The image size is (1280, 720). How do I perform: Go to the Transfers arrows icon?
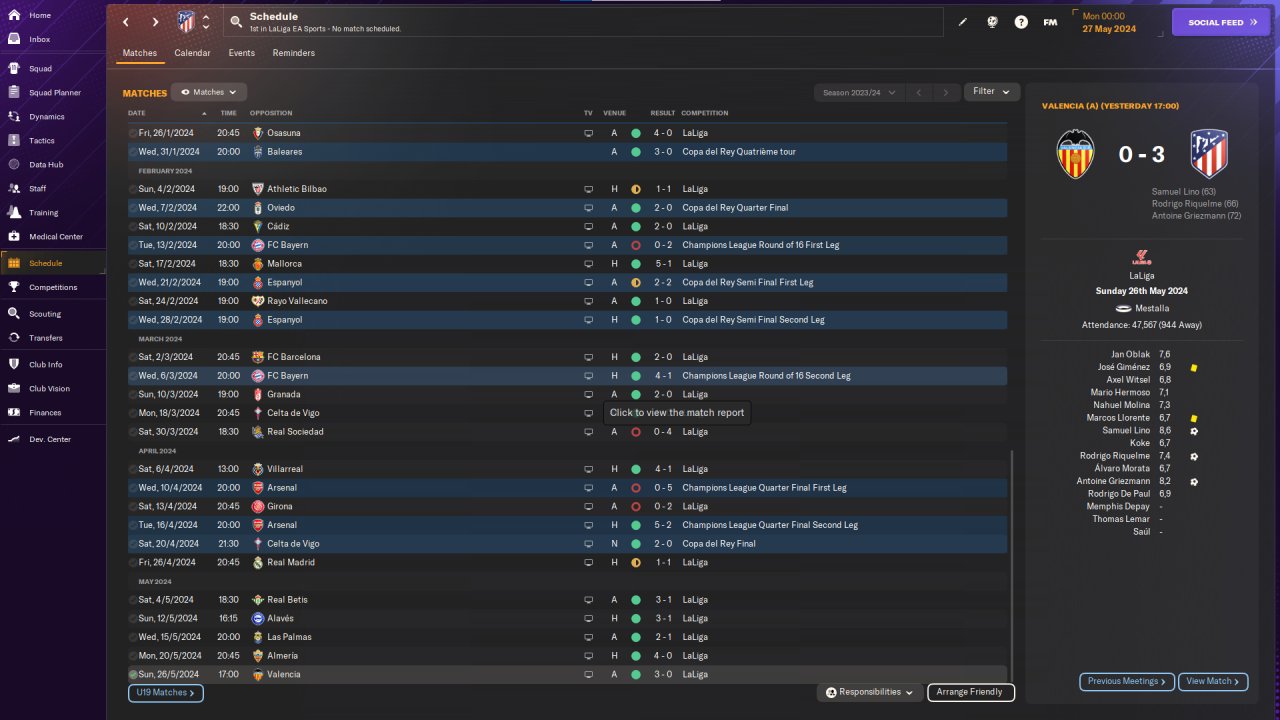[x=14, y=338]
